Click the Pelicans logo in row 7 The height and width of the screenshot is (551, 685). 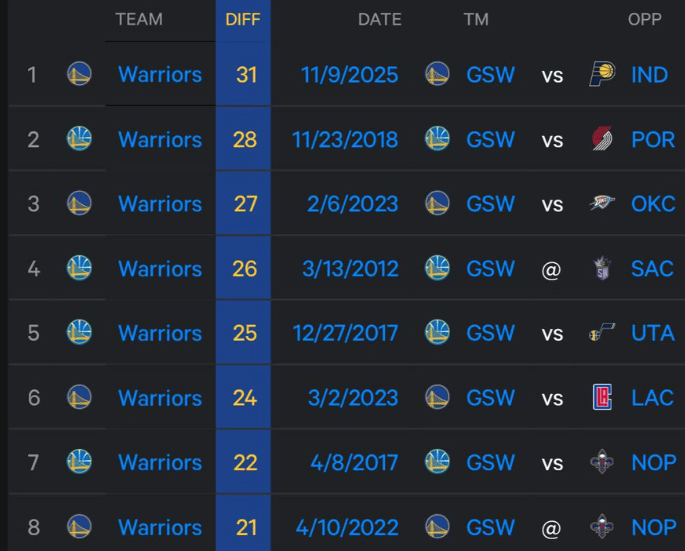click(x=602, y=462)
